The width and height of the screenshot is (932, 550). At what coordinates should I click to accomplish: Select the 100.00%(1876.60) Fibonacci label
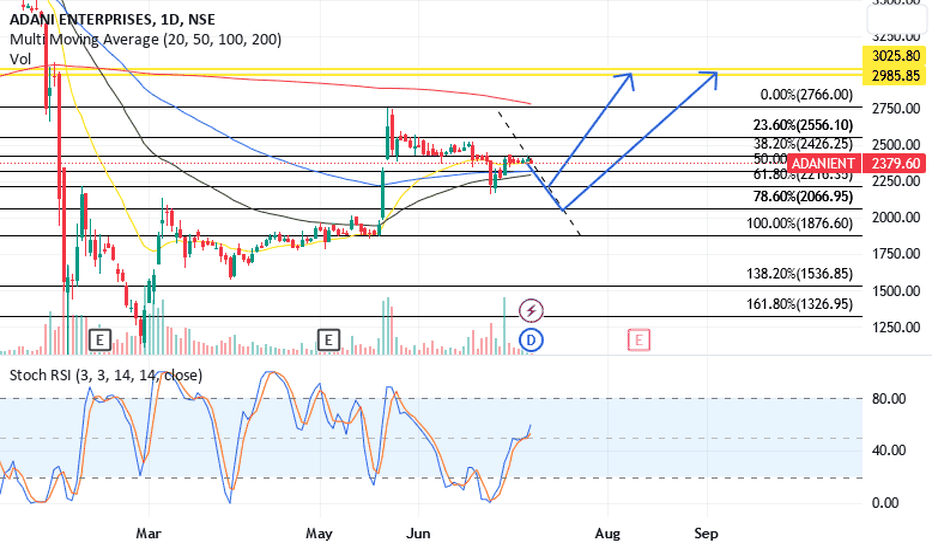tap(799, 223)
